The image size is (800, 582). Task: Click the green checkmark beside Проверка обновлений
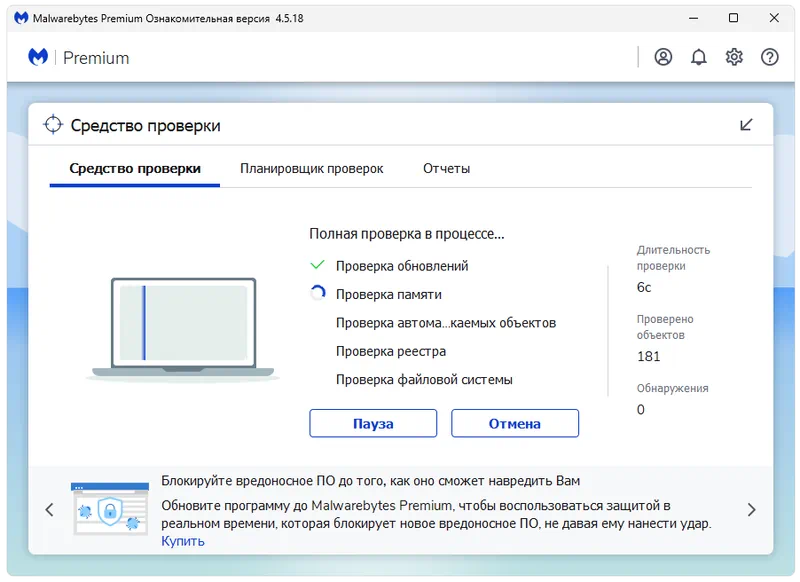[x=317, y=265]
